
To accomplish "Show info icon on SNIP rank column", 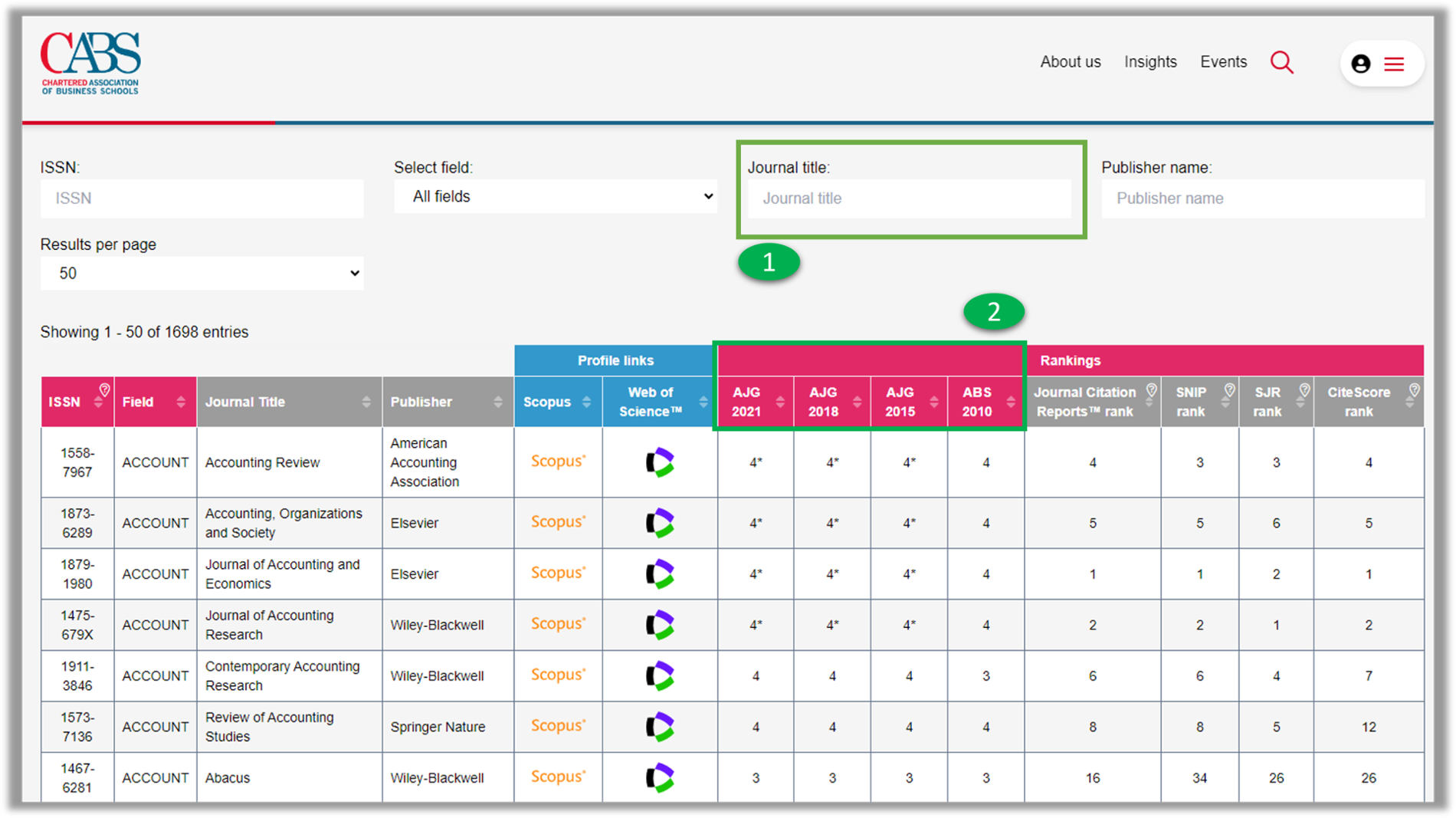I will click(x=1229, y=391).
